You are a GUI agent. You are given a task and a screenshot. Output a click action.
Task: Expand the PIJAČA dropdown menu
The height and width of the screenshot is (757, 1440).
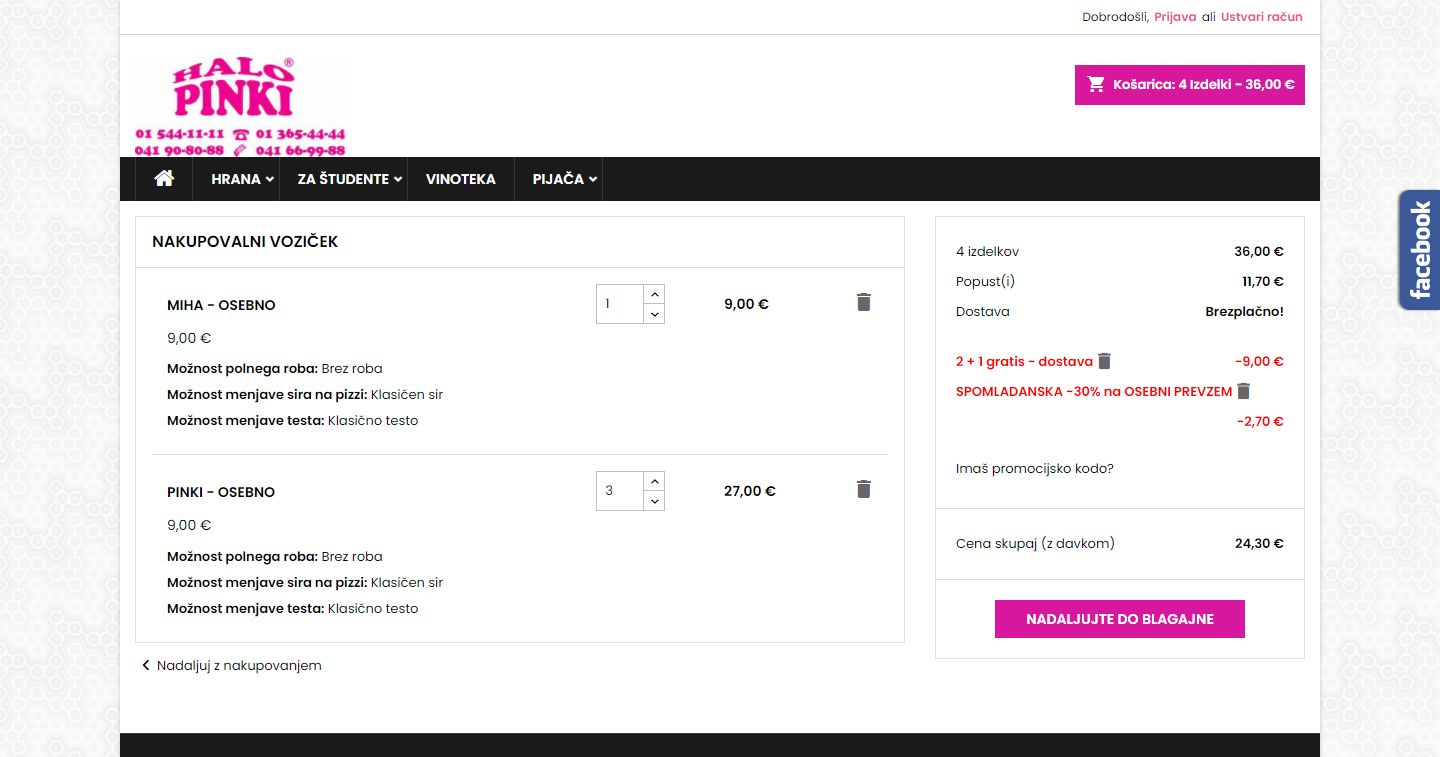(564, 179)
